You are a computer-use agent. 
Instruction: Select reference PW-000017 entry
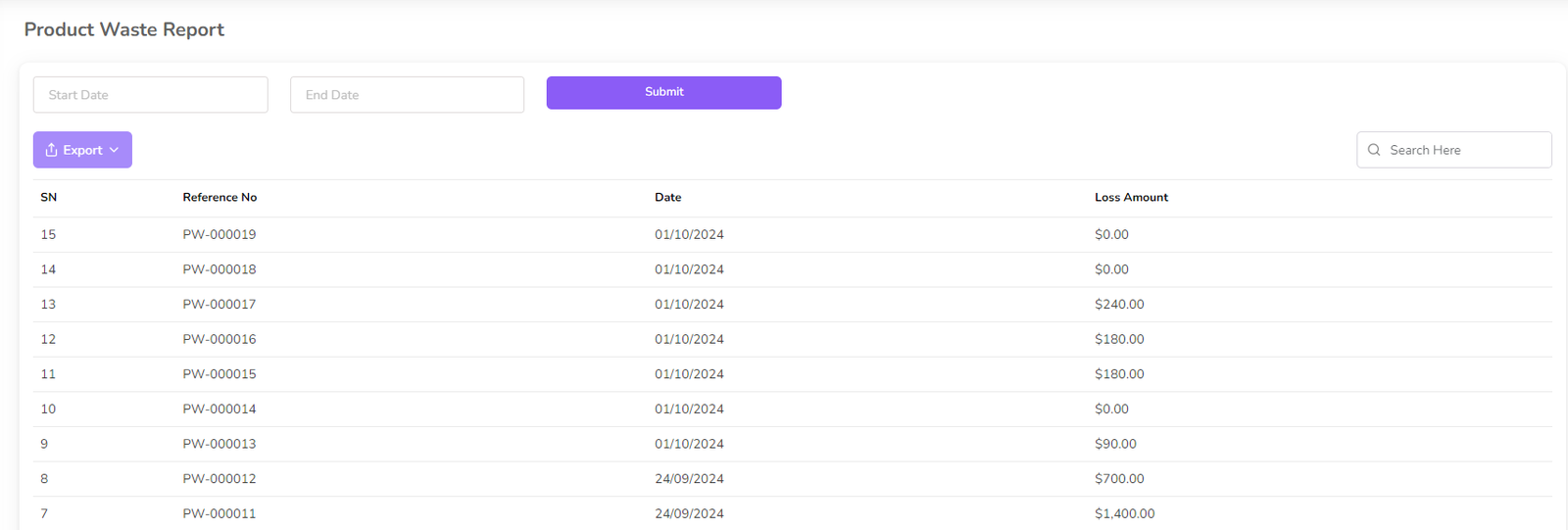point(220,305)
